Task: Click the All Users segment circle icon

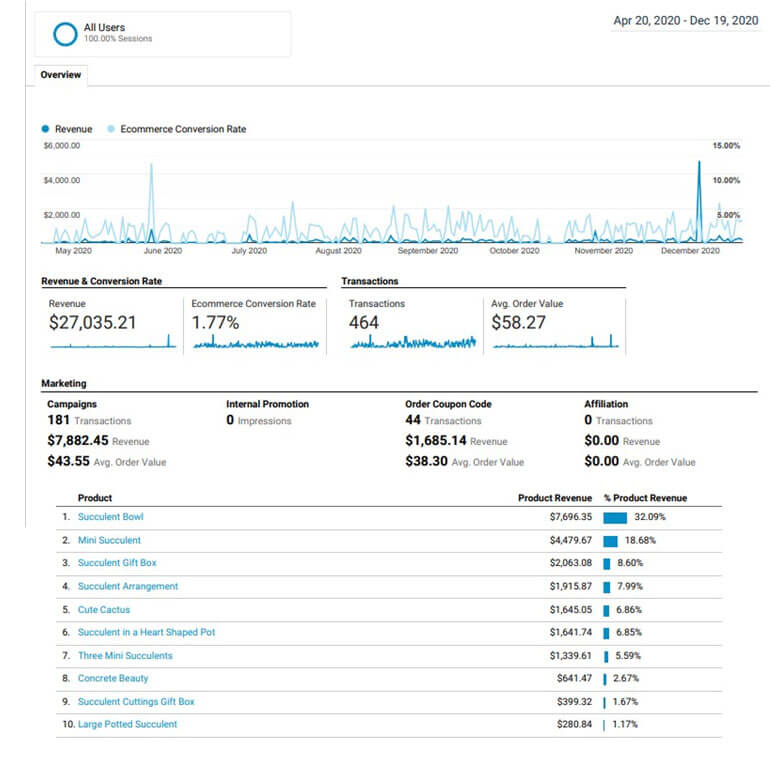Action: [65, 34]
